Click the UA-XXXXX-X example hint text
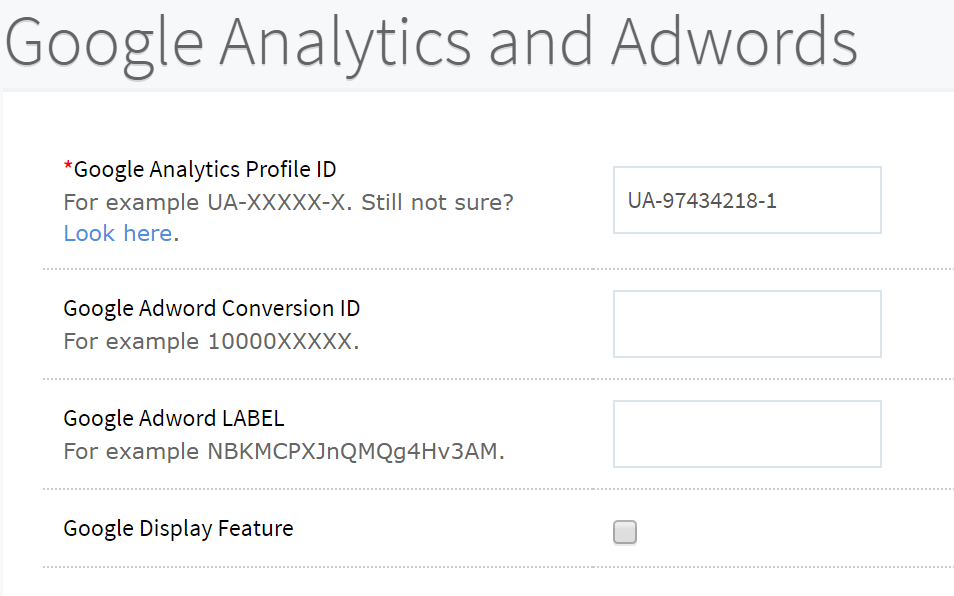The height and width of the screenshot is (596, 954). point(280,202)
